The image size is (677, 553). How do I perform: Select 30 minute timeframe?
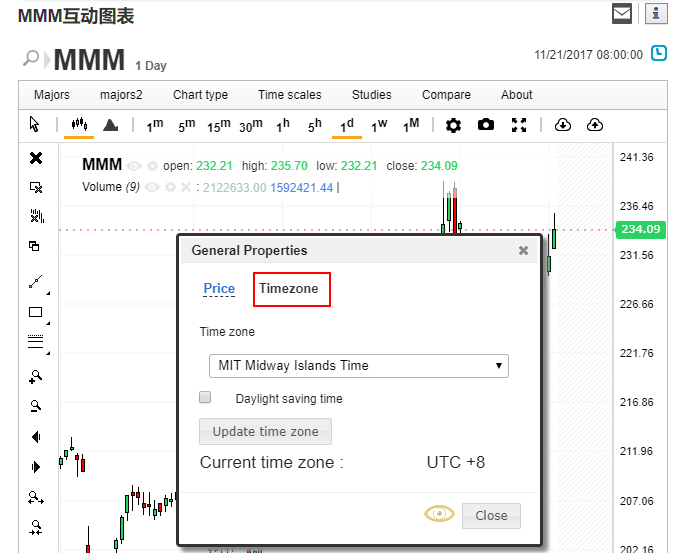pos(251,125)
